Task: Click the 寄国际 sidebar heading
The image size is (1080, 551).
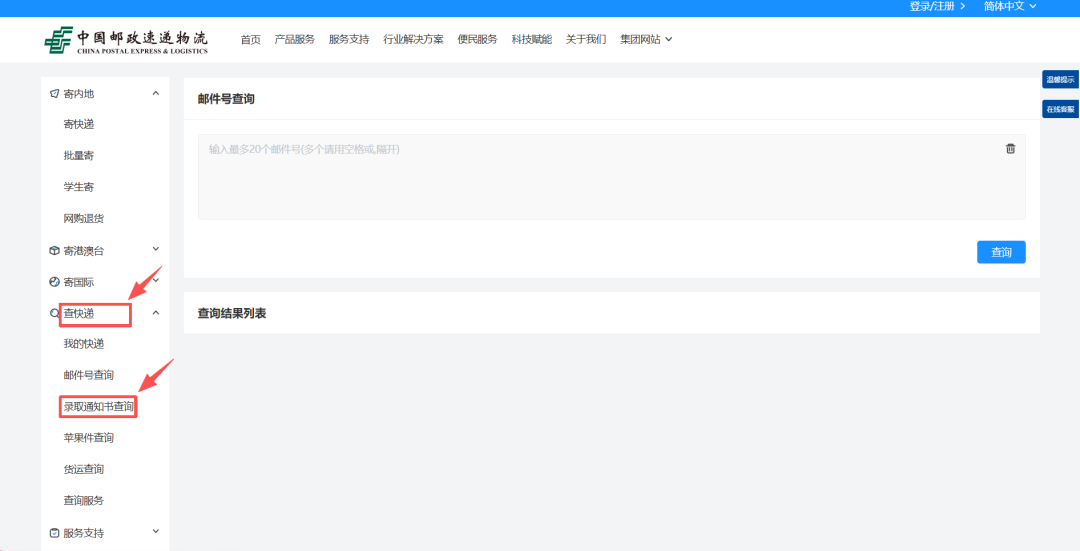Action: pyautogui.click(x=79, y=282)
